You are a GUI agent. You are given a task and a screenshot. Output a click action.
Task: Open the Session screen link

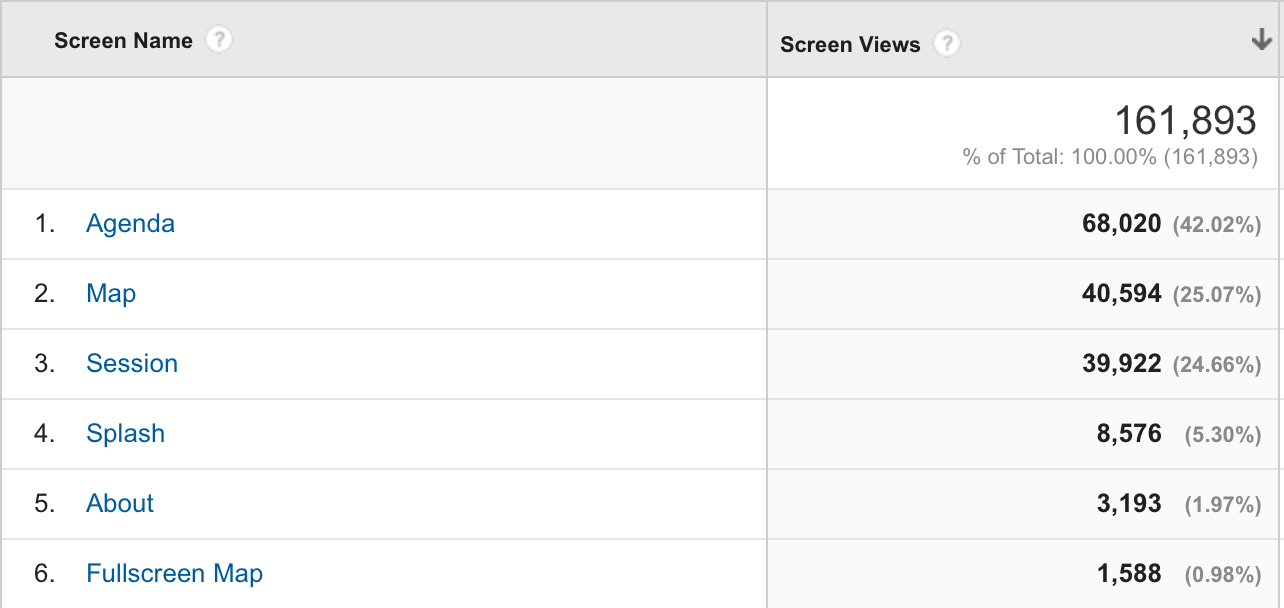pyautogui.click(x=132, y=364)
